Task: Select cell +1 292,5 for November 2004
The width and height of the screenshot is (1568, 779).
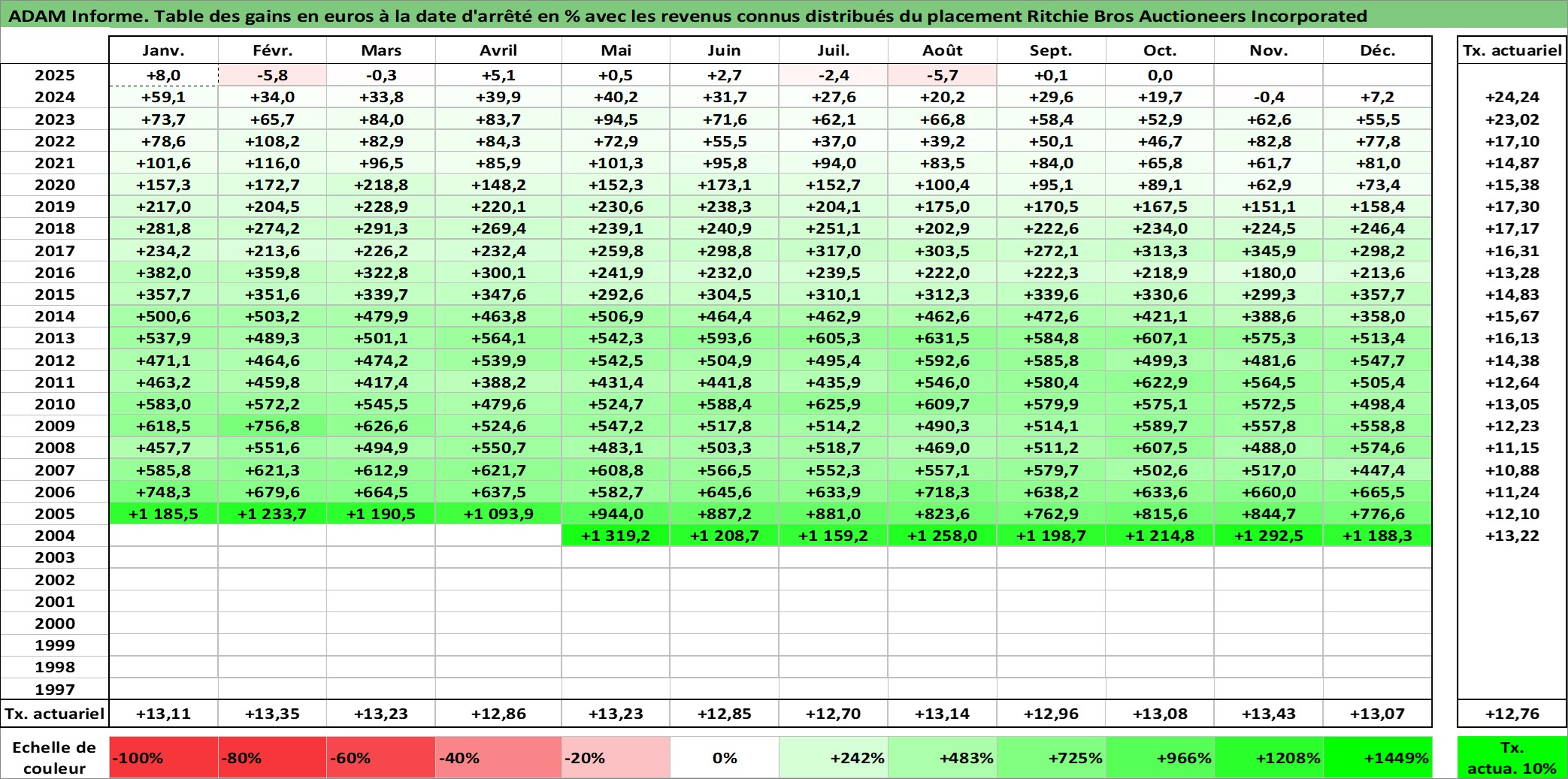Action: coord(1269,536)
